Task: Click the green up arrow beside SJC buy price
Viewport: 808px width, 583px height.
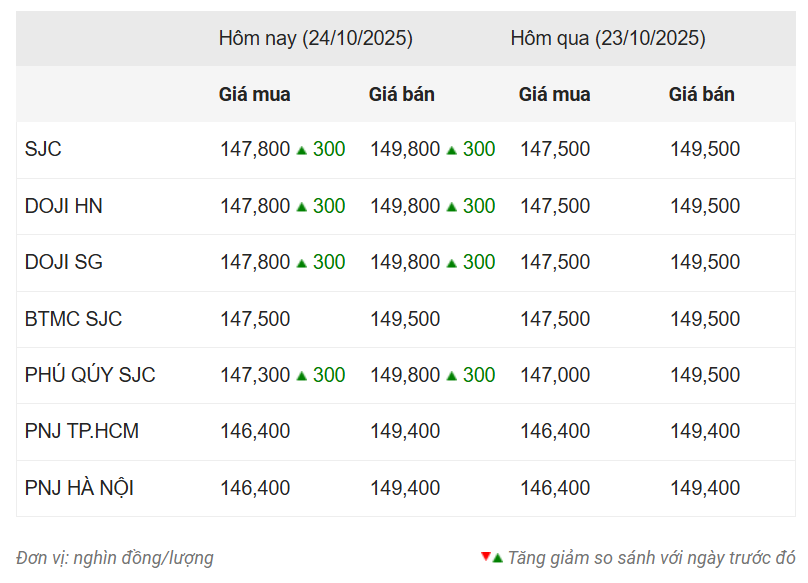Action: [301, 150]
